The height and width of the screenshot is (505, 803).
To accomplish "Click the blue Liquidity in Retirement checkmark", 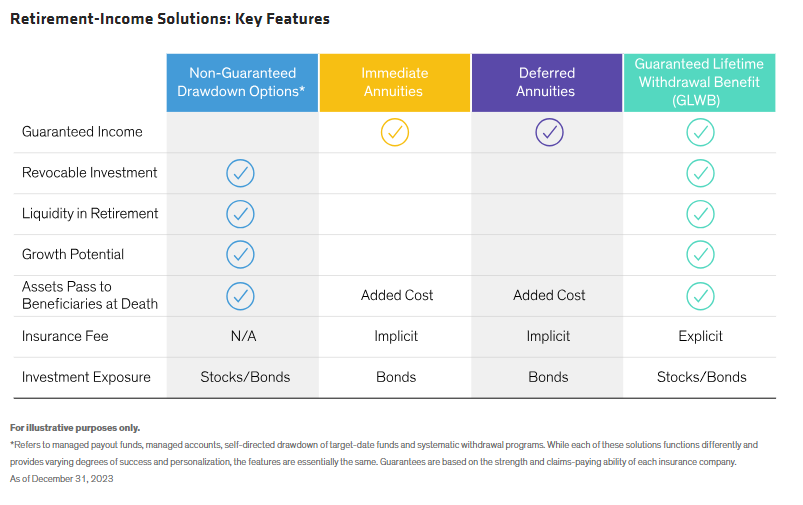I will point(240,214).
